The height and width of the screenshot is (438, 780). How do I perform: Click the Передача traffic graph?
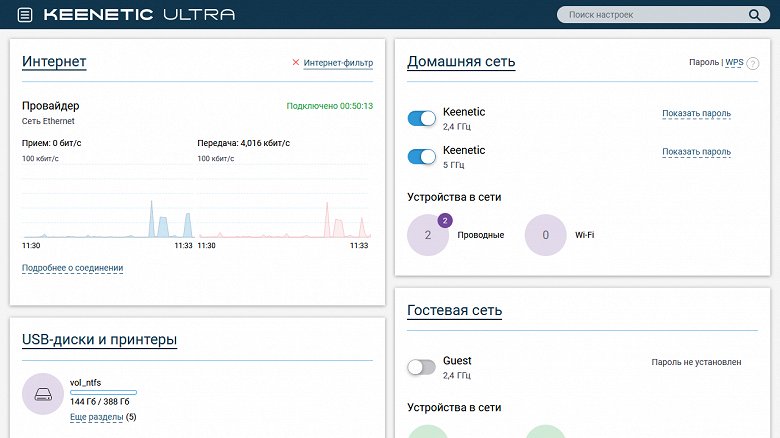coord(284,201)
